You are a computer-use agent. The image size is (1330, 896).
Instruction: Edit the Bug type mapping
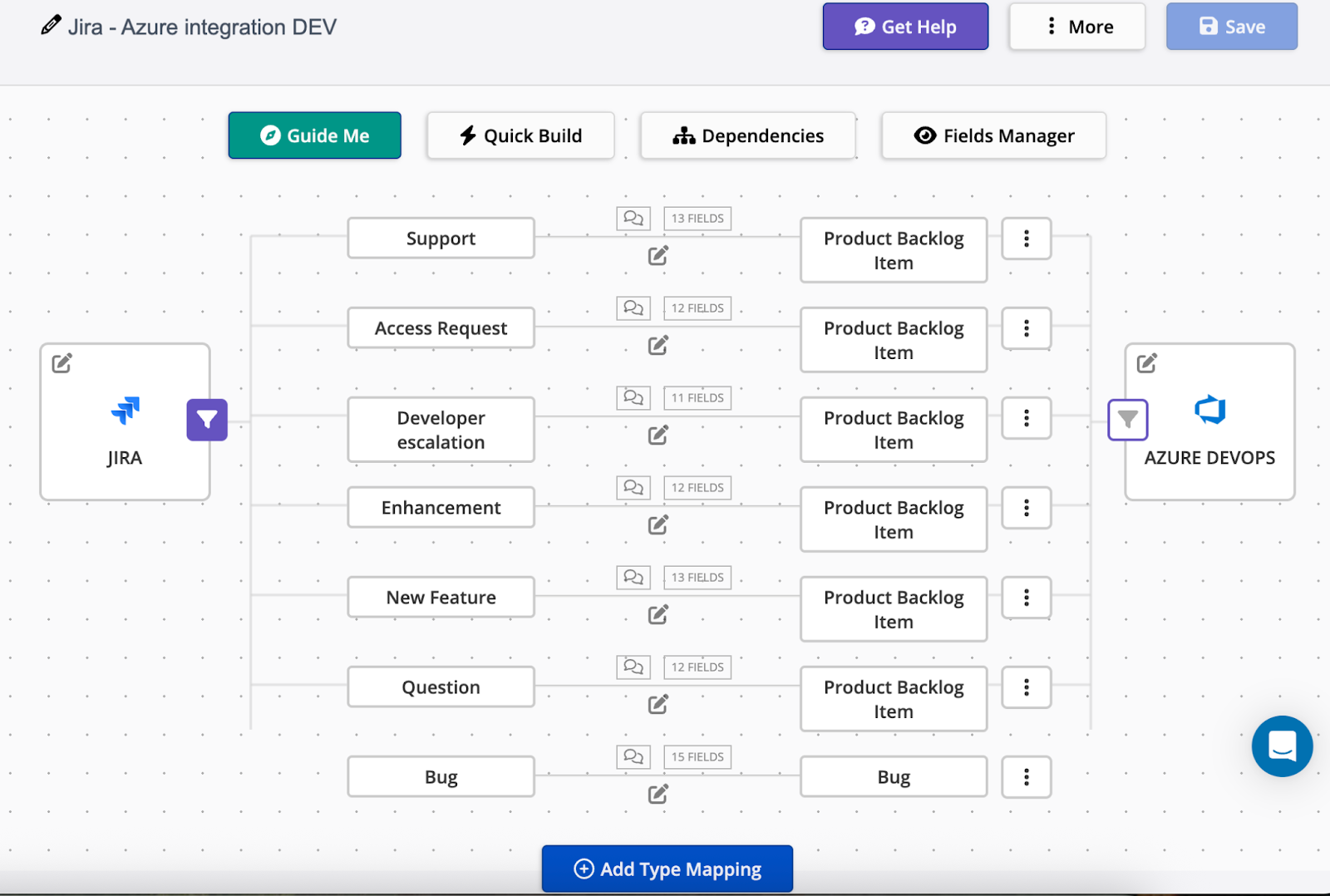(658, 795)
